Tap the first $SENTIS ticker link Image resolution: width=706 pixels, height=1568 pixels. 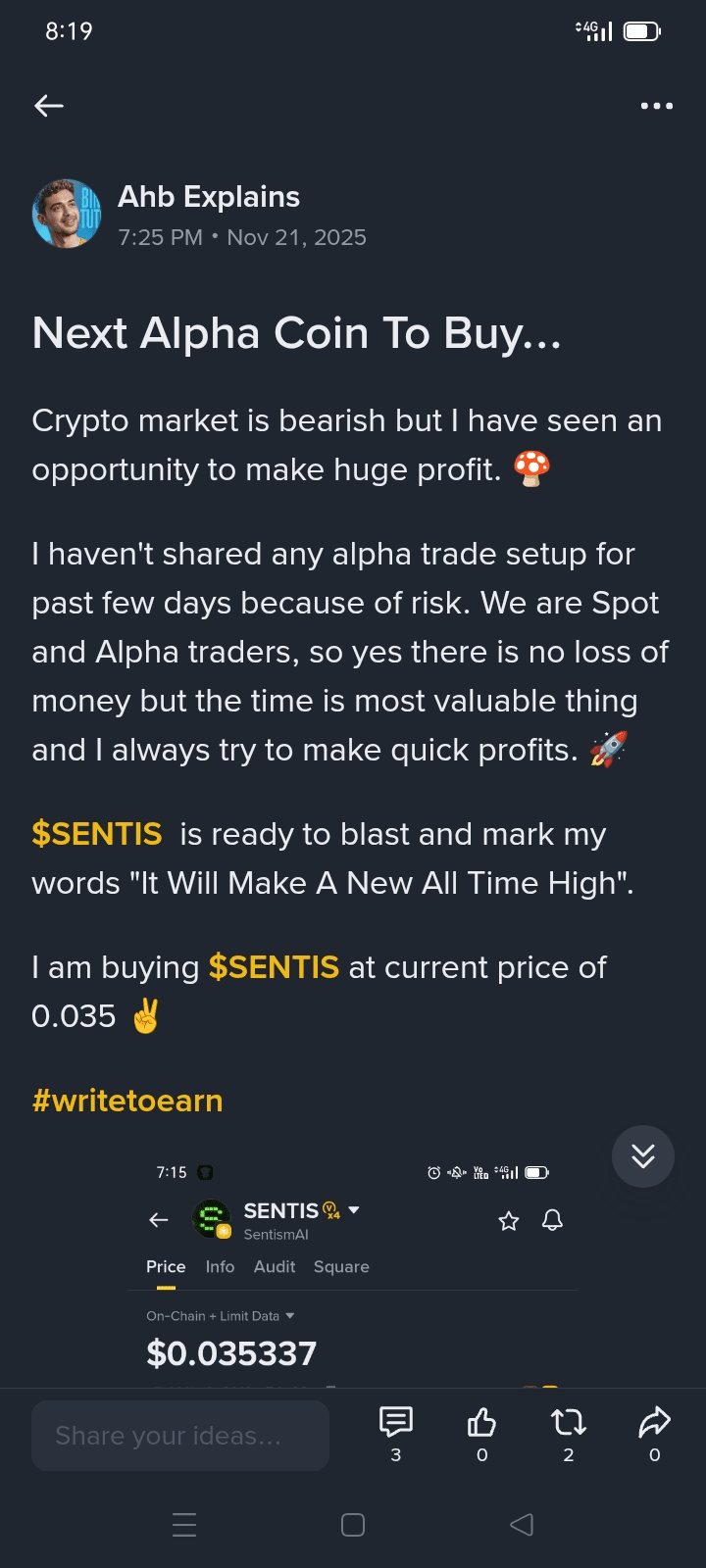(x=97, y=834)
